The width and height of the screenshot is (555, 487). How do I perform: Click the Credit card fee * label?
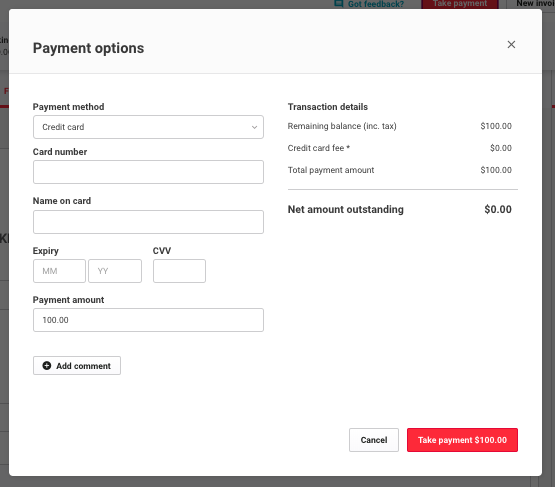coord(319,148)
